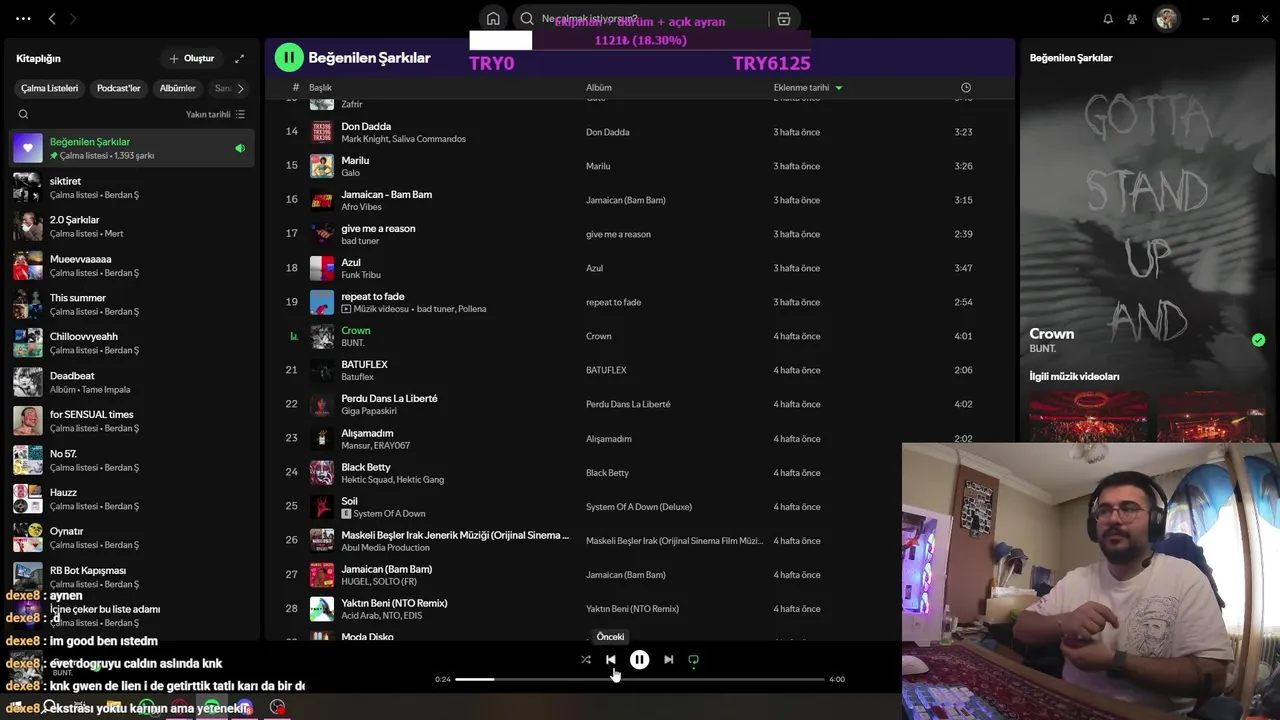Open the Oynatır playlist

(x=130, y=538)
